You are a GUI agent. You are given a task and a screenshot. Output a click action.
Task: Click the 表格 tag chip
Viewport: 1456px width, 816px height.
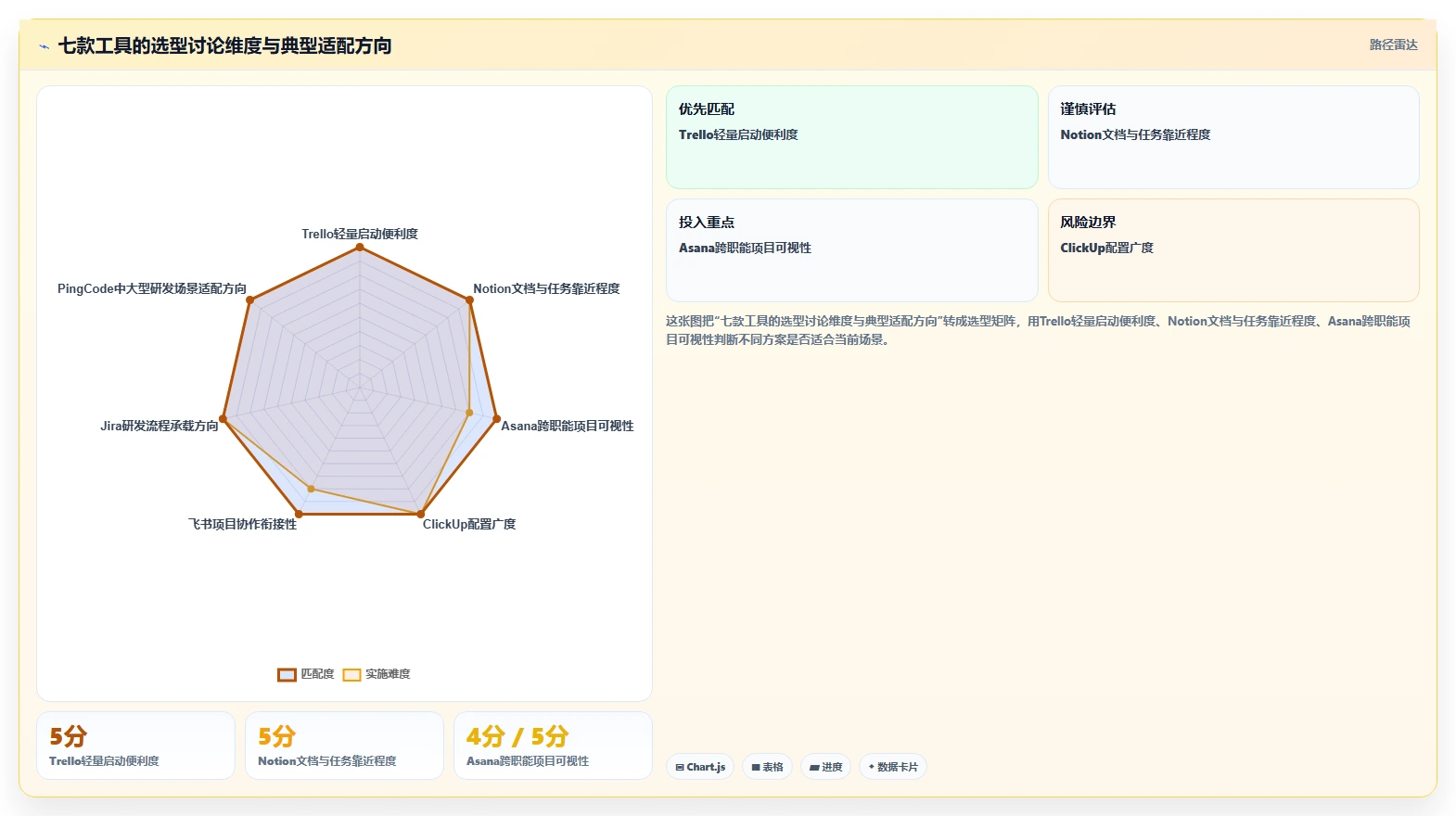(767, 767)
